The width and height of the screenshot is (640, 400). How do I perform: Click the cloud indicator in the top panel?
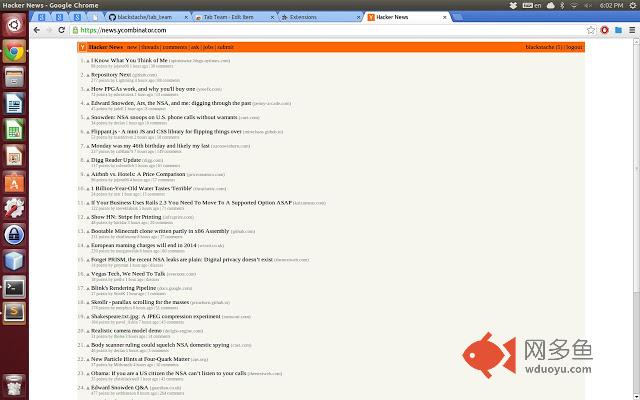(551, 5)
